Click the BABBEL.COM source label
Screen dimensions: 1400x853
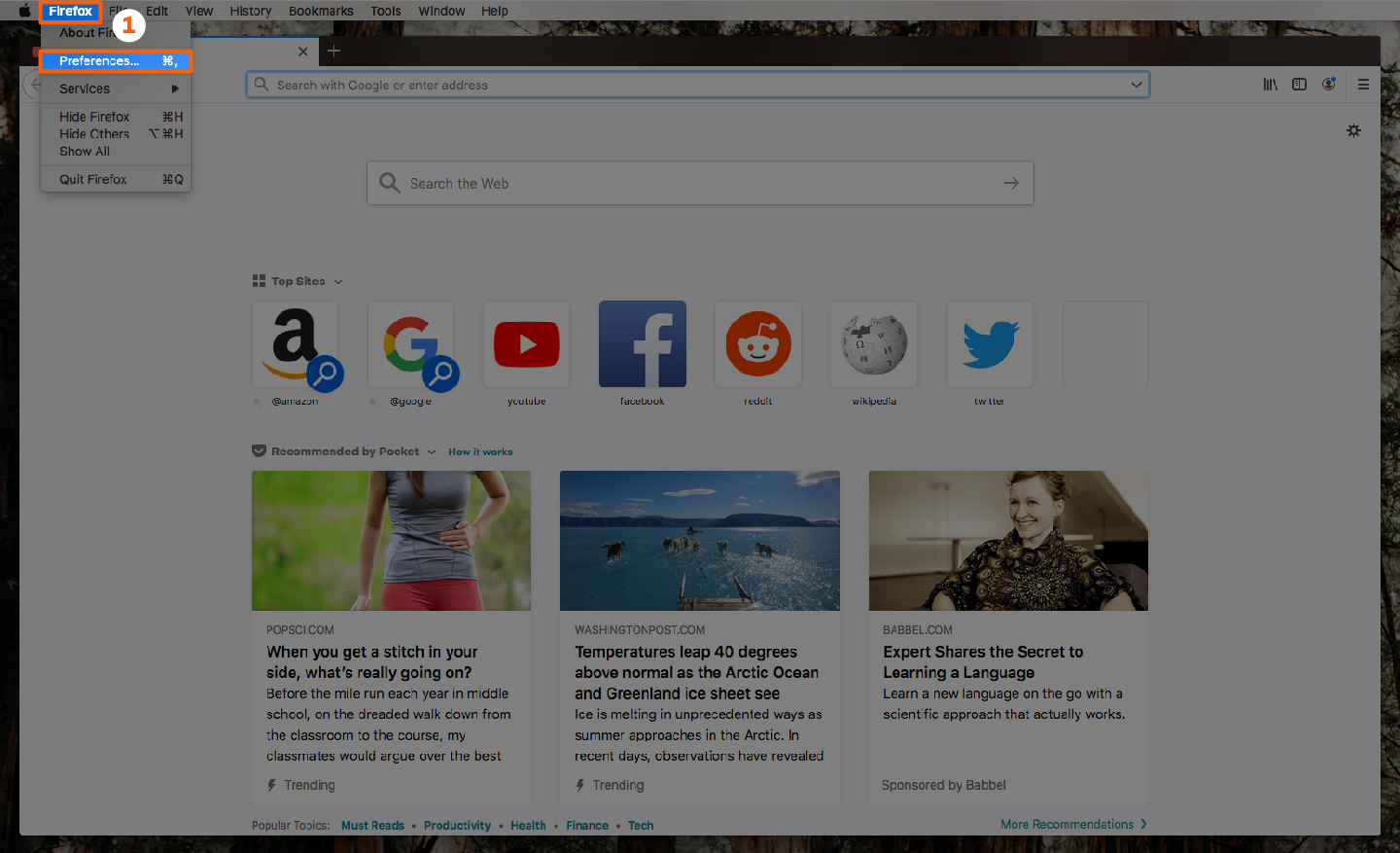tap(918, 630)
